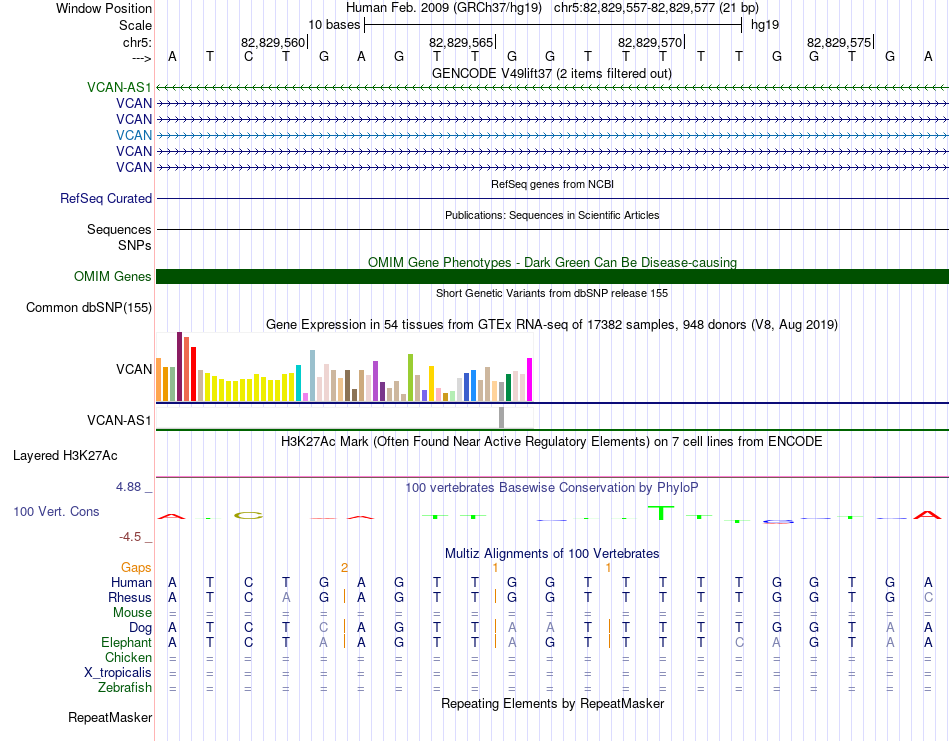Click the dark green OMIM Genes bar
This screenshot has width=950, height=741.
[552, 277]
